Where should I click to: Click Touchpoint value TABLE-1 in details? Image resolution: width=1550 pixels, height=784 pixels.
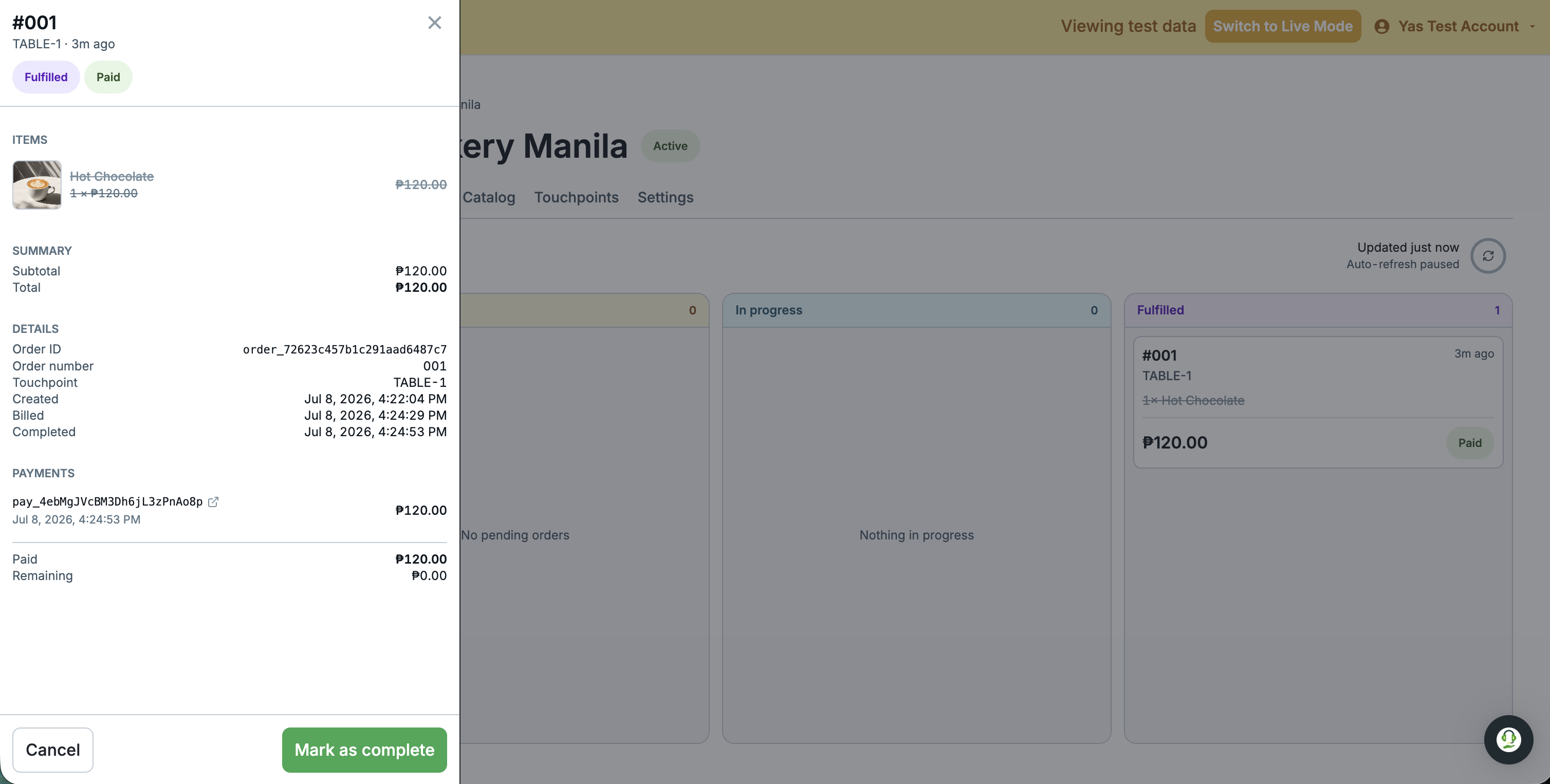pyautogui.click(x=420, y=383)
